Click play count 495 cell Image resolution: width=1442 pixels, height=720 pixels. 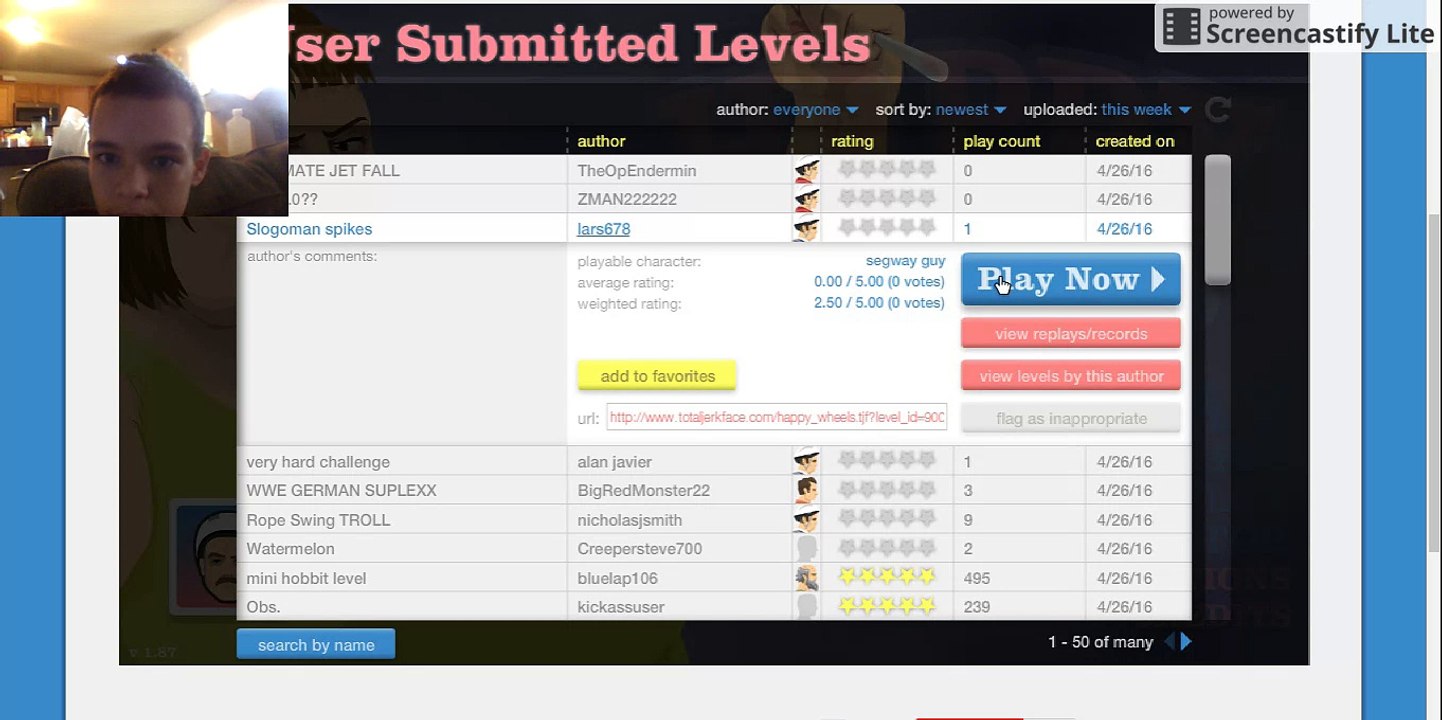(976, 578)
